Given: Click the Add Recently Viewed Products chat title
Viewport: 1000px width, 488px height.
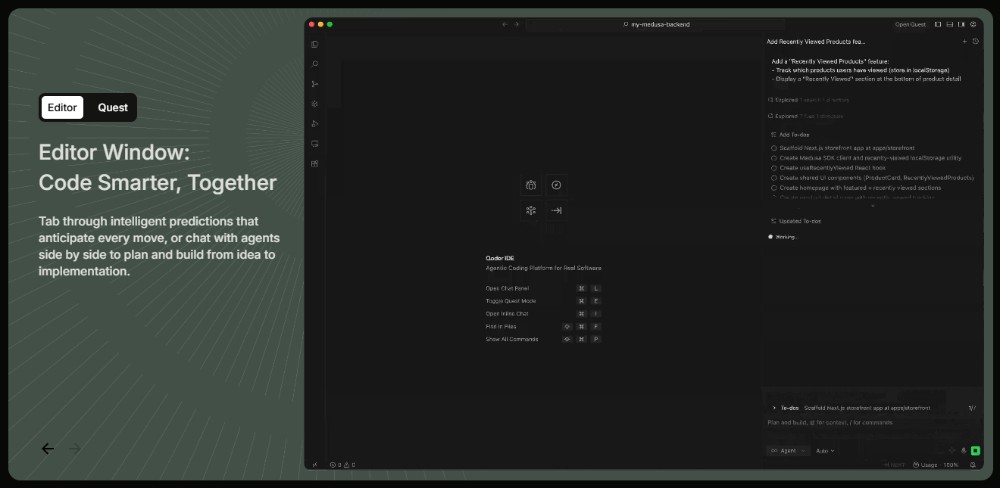Looking at the screenshot, I should (816, 41).
